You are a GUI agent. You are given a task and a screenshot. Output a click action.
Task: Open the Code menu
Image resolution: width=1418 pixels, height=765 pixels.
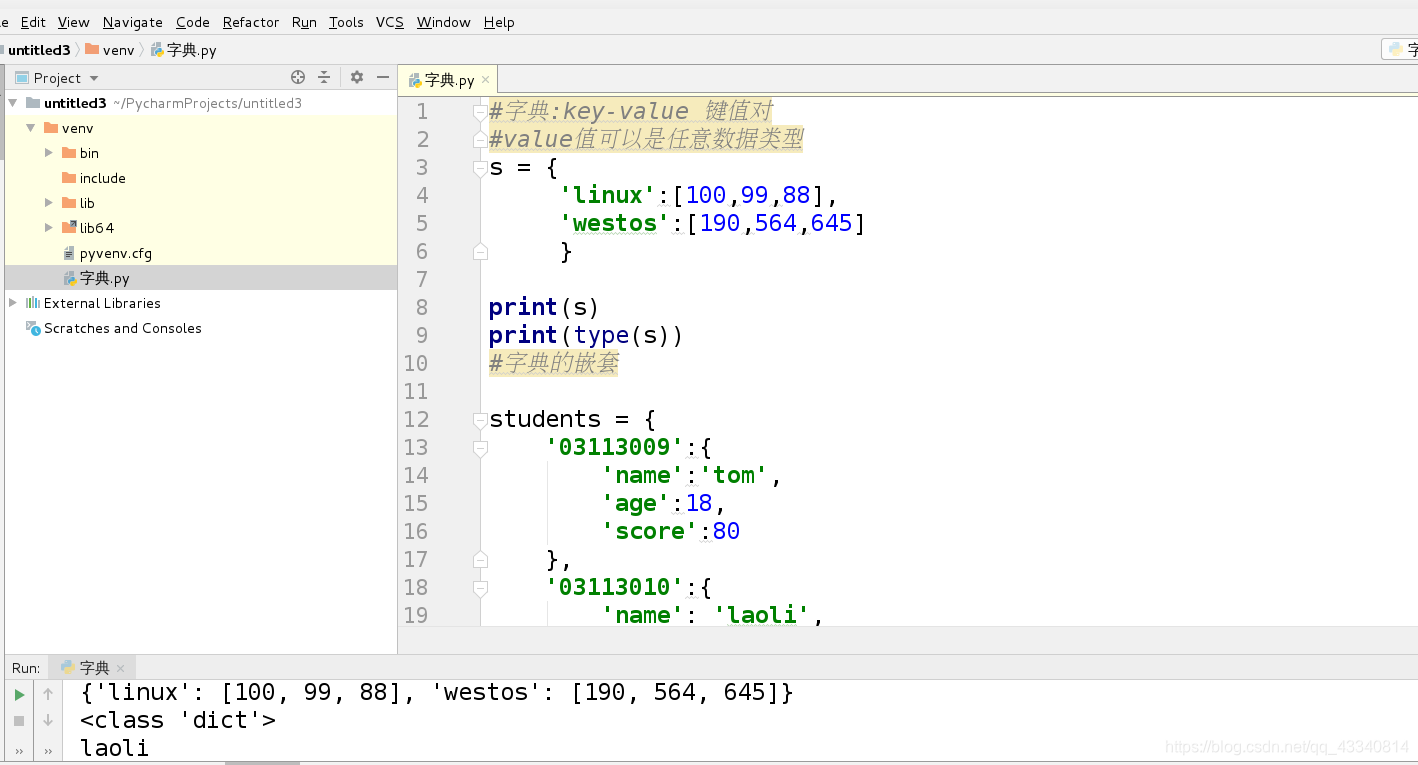193,22
